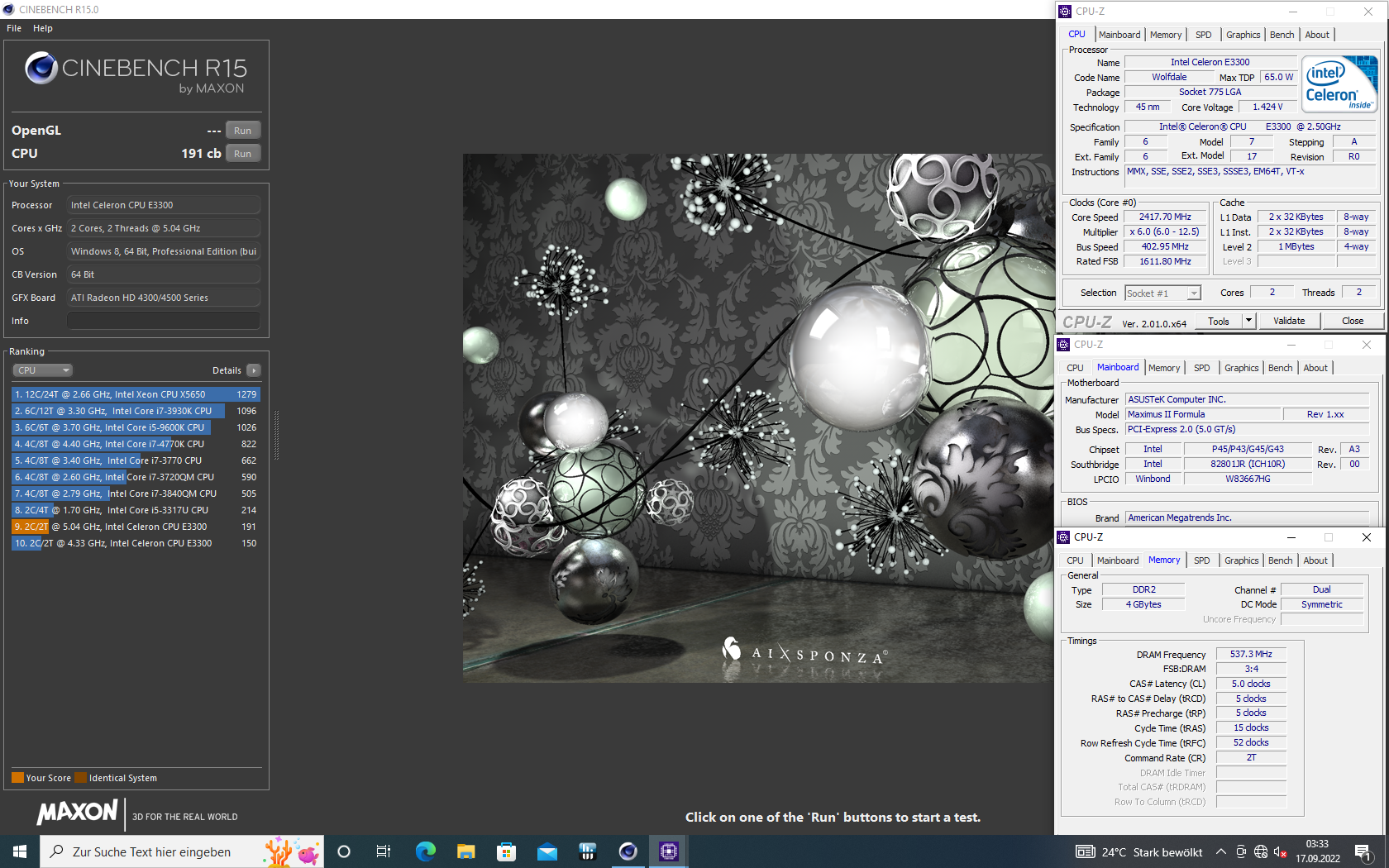The image size is (1389, 868).
Task: Open CPU tab in bottom CPU-Z Memory window
Action: (1075, 560)
